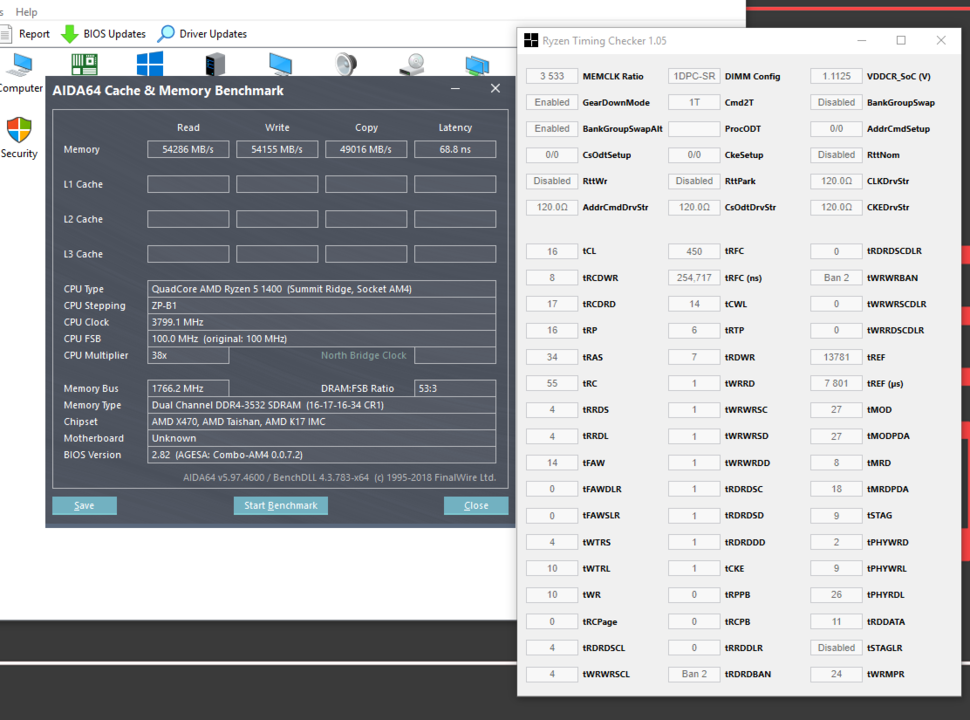Click the empty L3 Cache Latency field
Image resolution: width=970 pixels, height=720 pixels.
[455, 254]
